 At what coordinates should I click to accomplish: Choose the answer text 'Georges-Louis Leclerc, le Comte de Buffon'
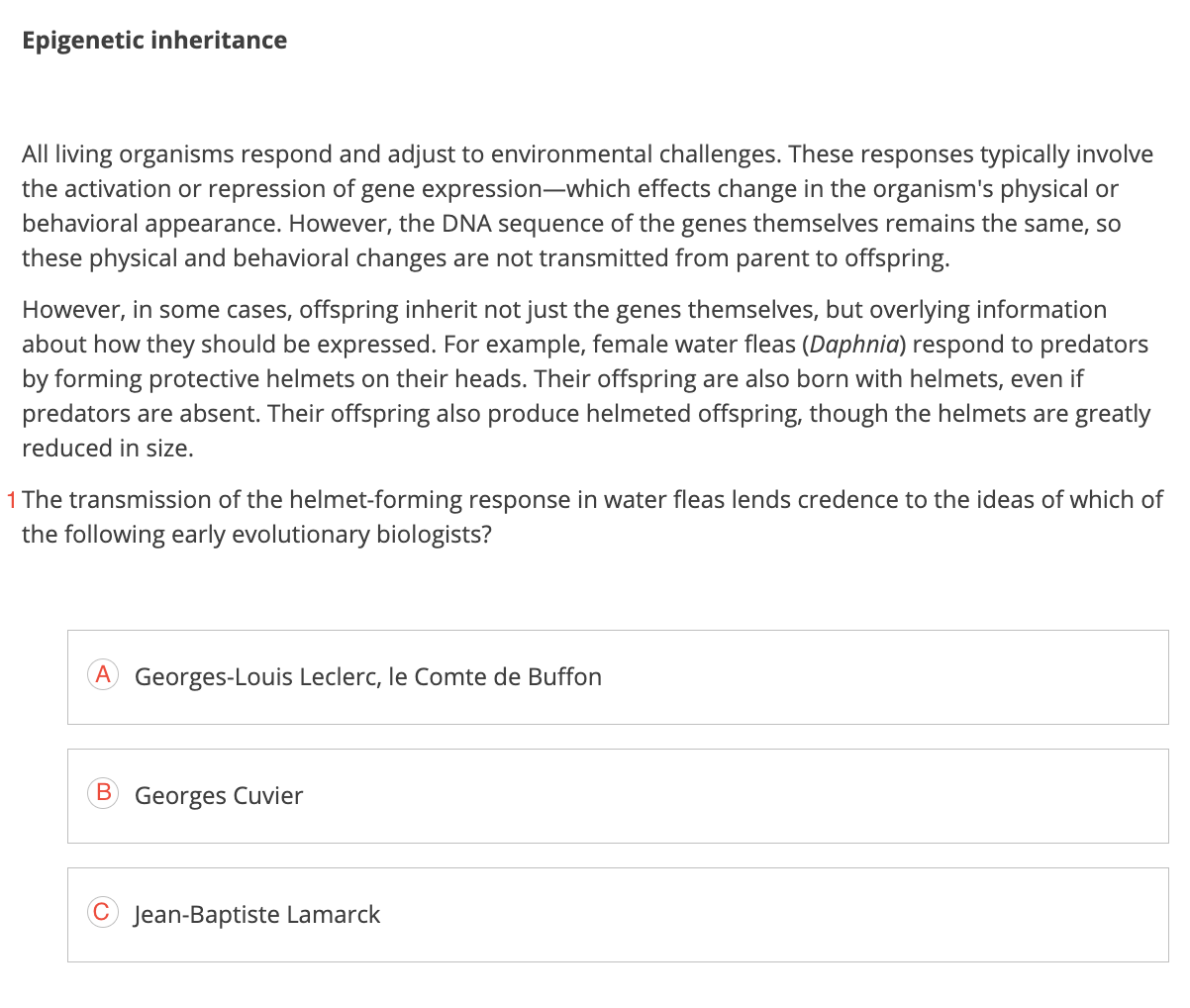click(367, 677)
